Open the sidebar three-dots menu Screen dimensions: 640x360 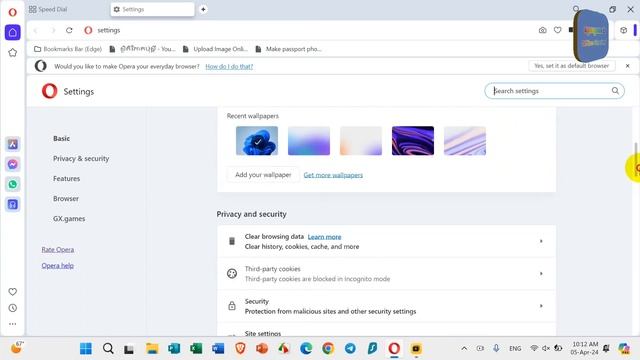[x=13, y=324]
